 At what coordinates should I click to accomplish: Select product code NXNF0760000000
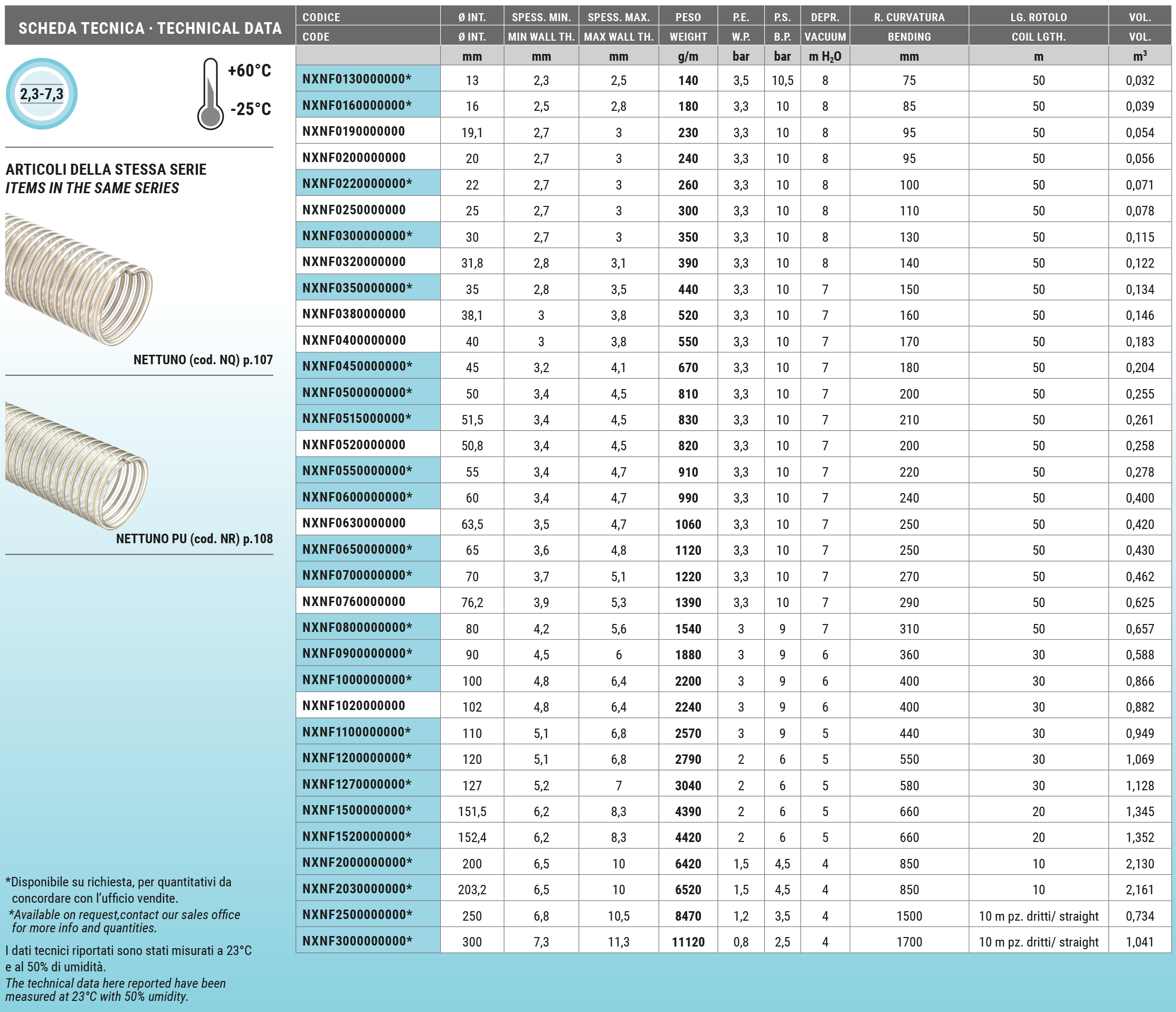[x=353, y=601]
